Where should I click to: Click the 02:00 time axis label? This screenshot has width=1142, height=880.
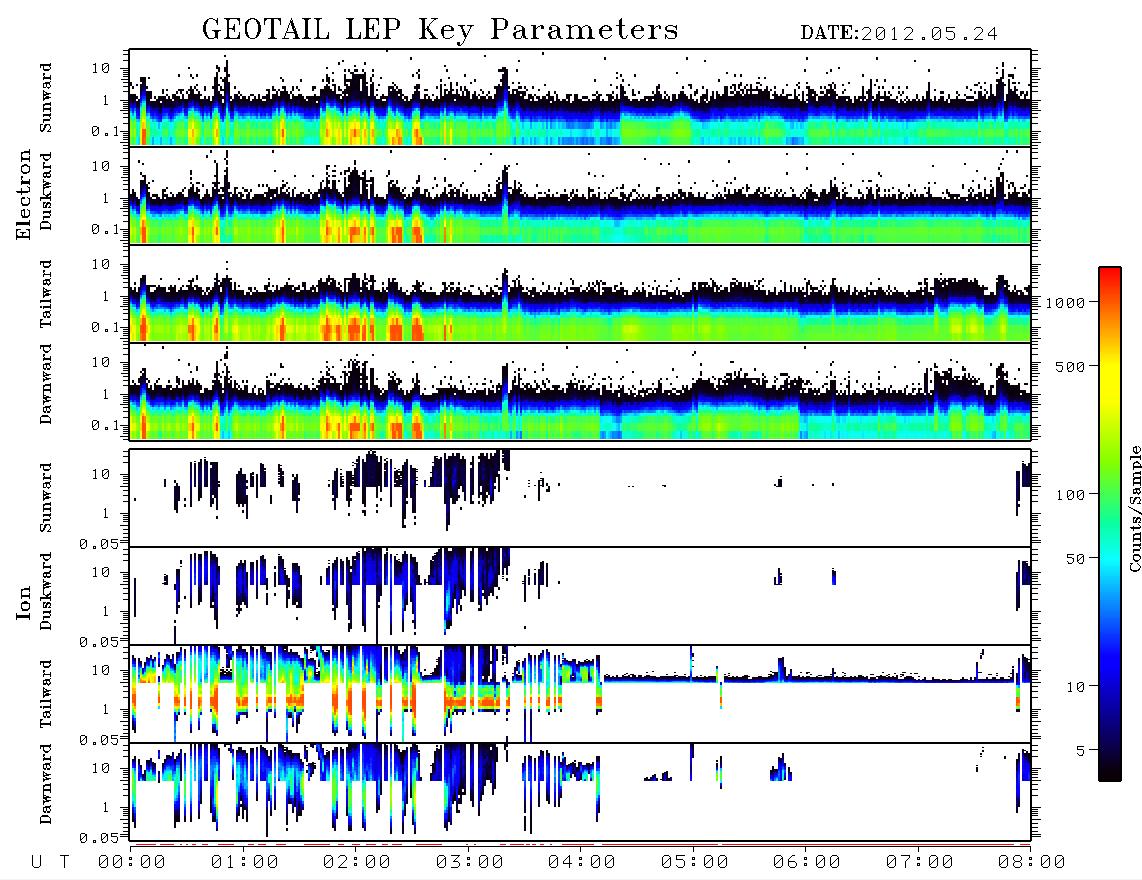tap(357, 863)
